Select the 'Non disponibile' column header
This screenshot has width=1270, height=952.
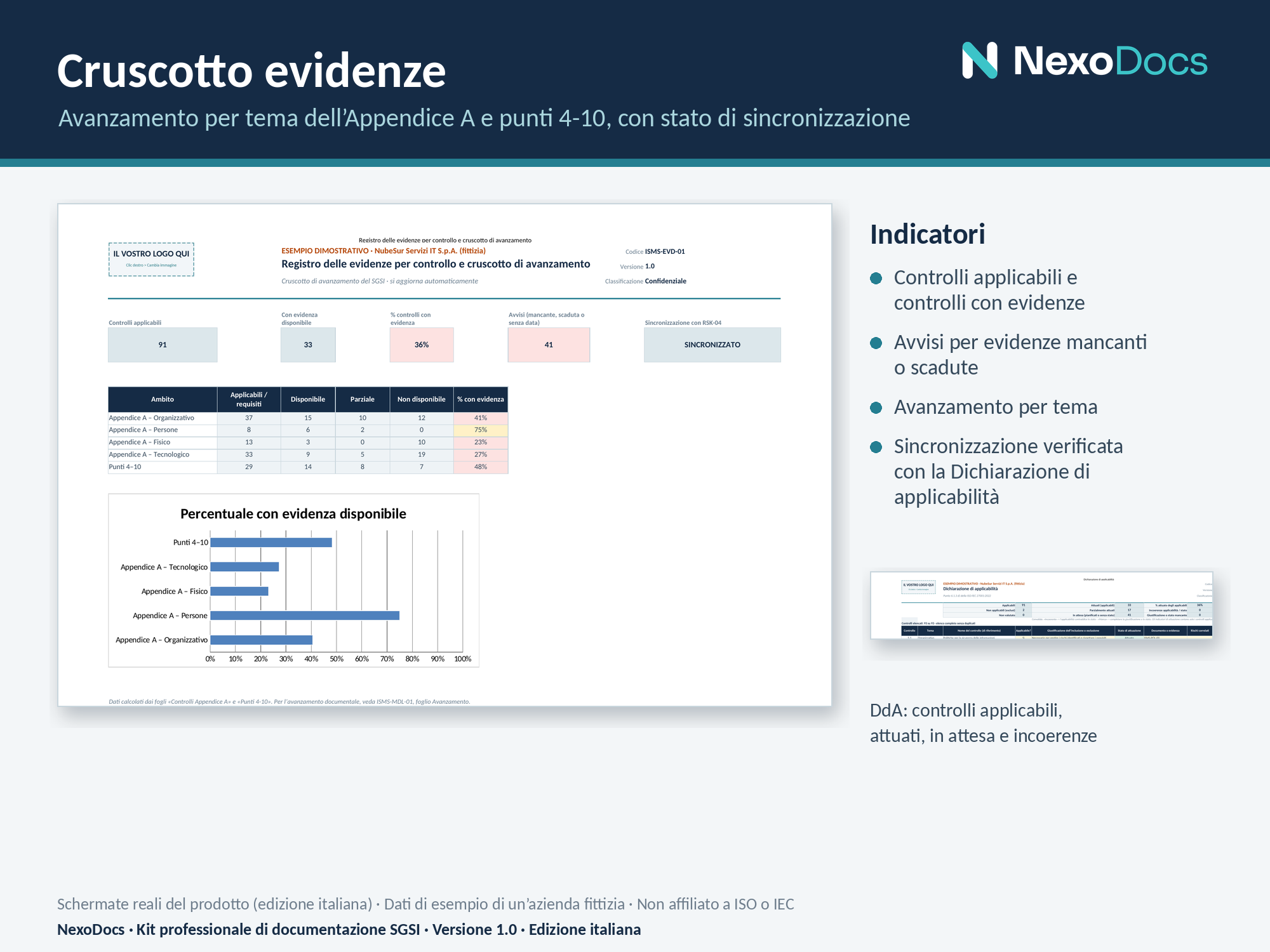422,399
